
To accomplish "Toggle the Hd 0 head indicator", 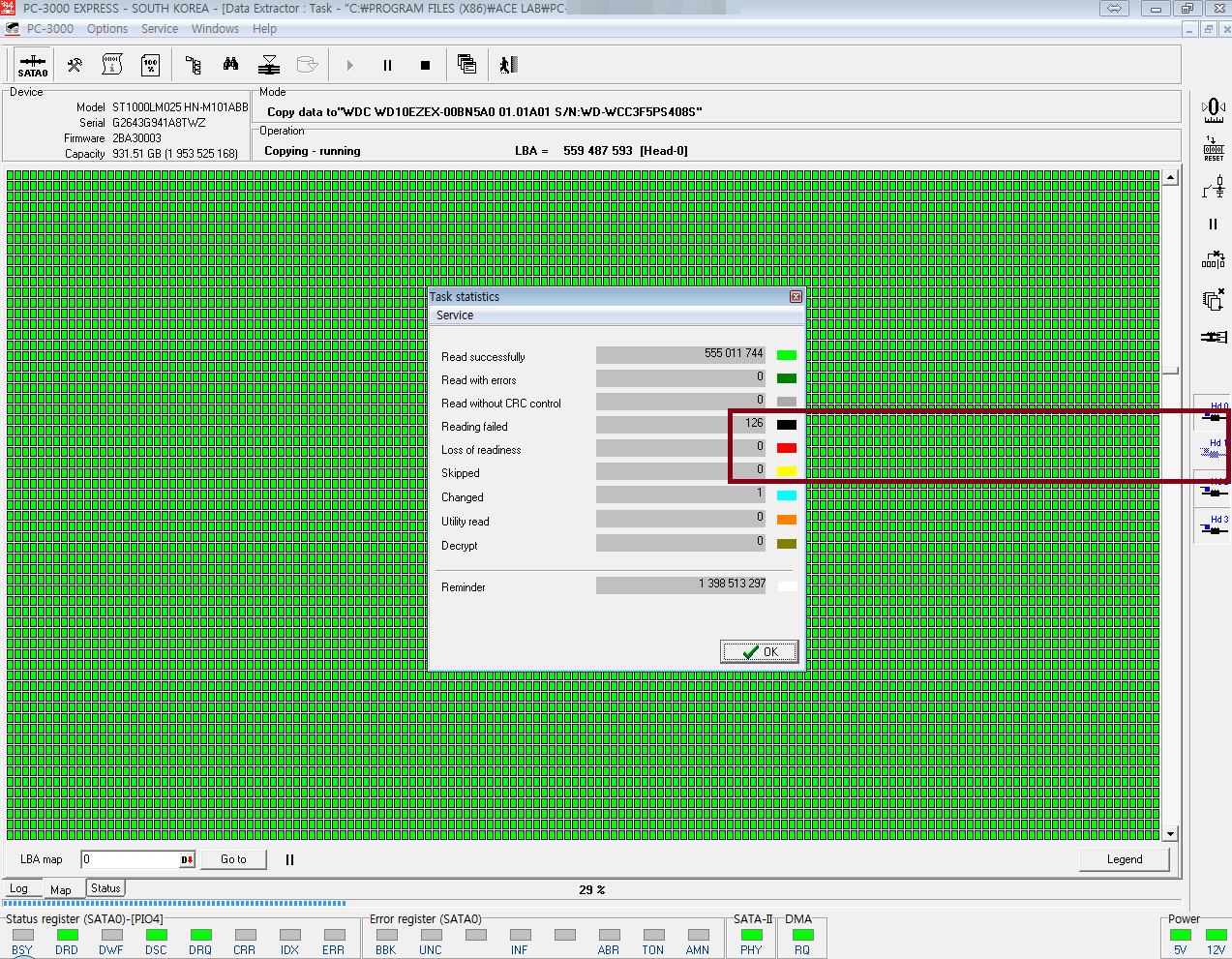I will click(x=1214, y=413).
